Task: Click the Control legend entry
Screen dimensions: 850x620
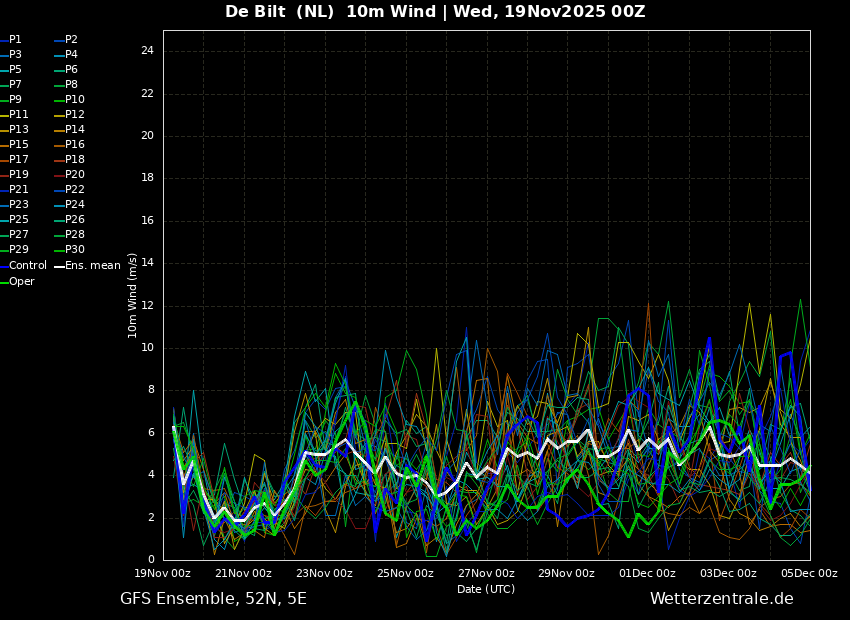Action: 23,266
